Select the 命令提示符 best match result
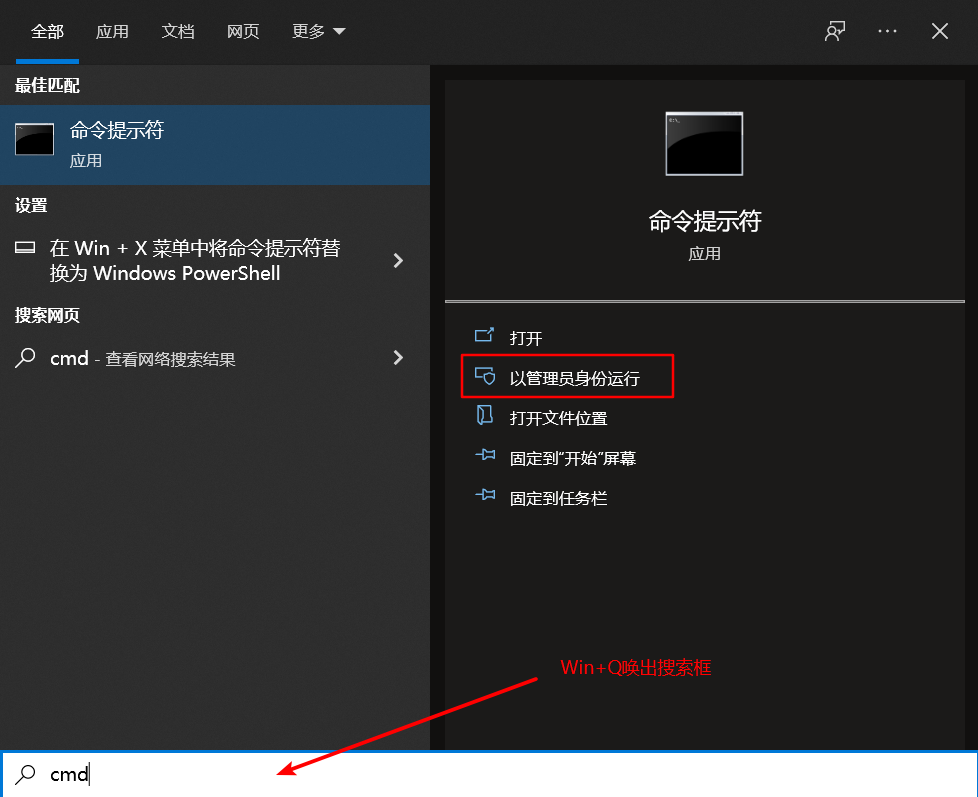This screenshot has height=797, width=978. [215, 145]
